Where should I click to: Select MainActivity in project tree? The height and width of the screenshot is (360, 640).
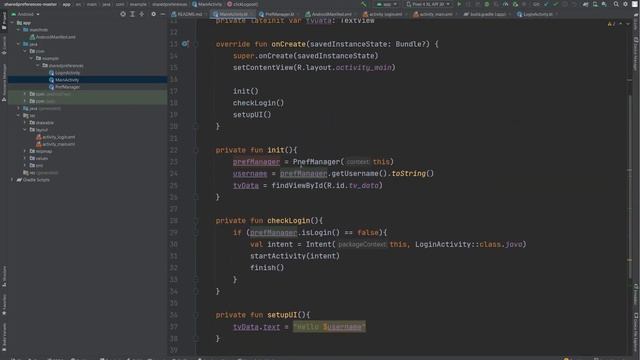[67, 80]
